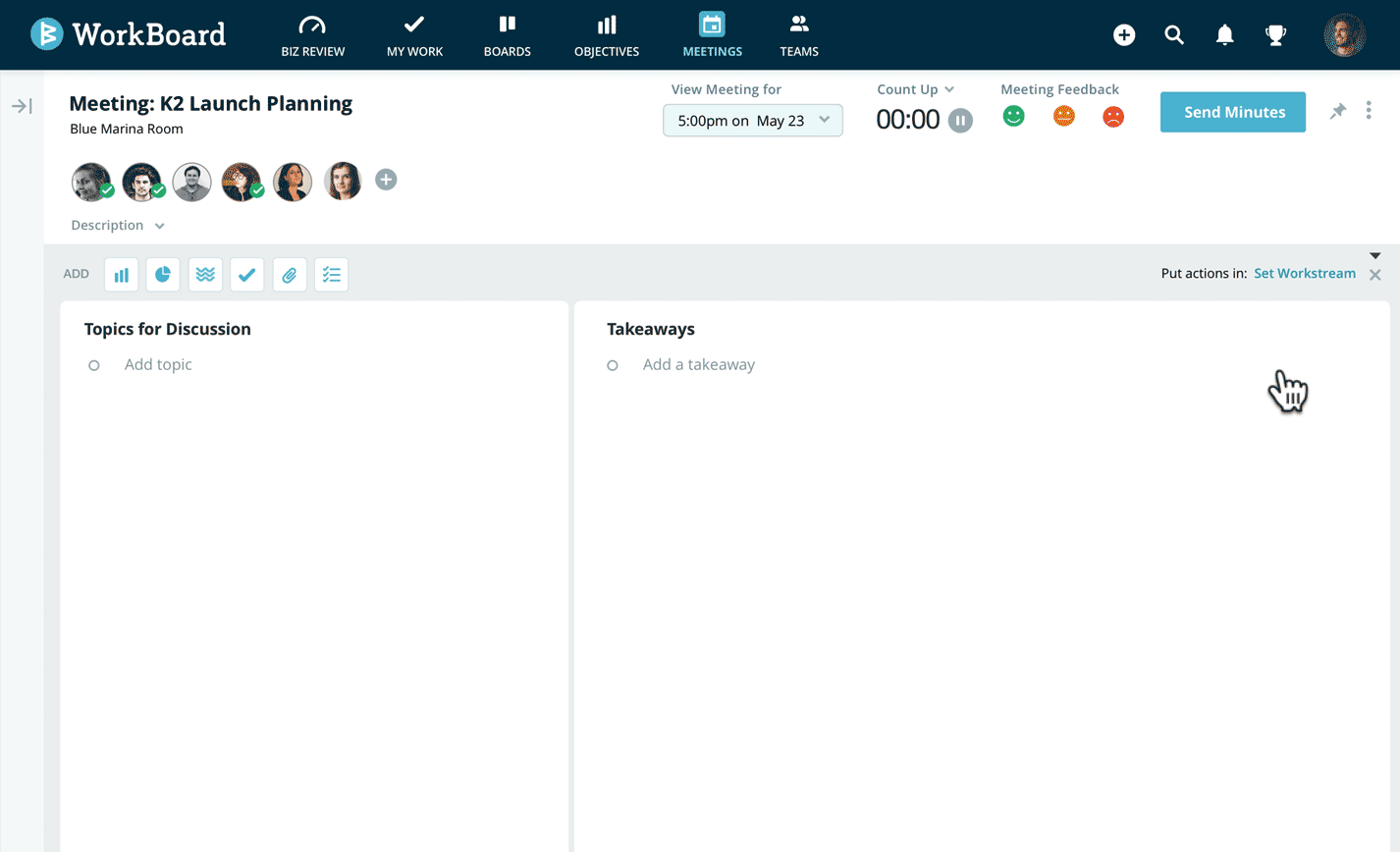The image size is (1400, 852).
Task: Open search with magnifier icon
Action: point(1174,35)
